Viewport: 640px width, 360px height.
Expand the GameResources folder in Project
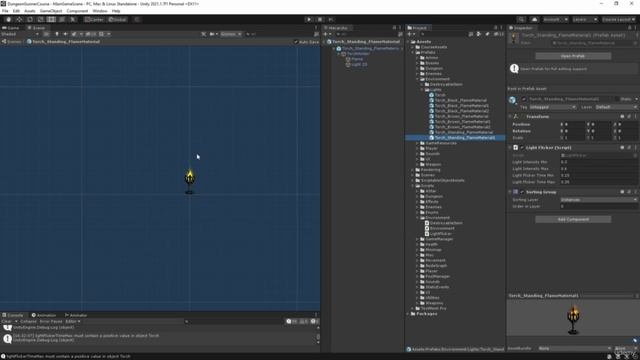418,143
